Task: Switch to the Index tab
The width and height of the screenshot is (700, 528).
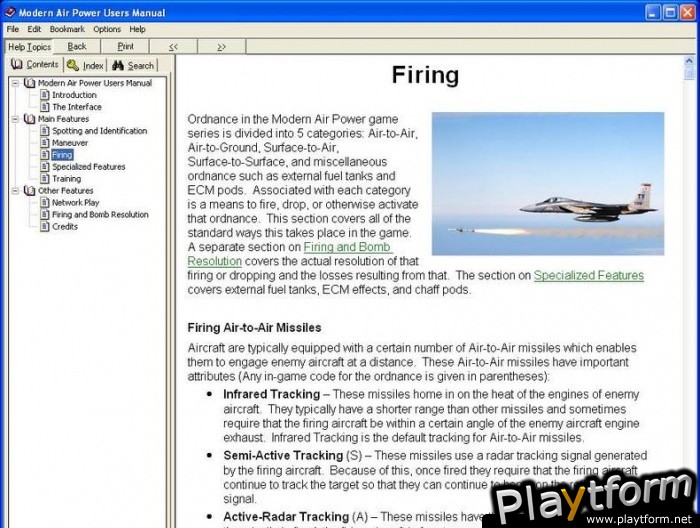Action: 85,66
